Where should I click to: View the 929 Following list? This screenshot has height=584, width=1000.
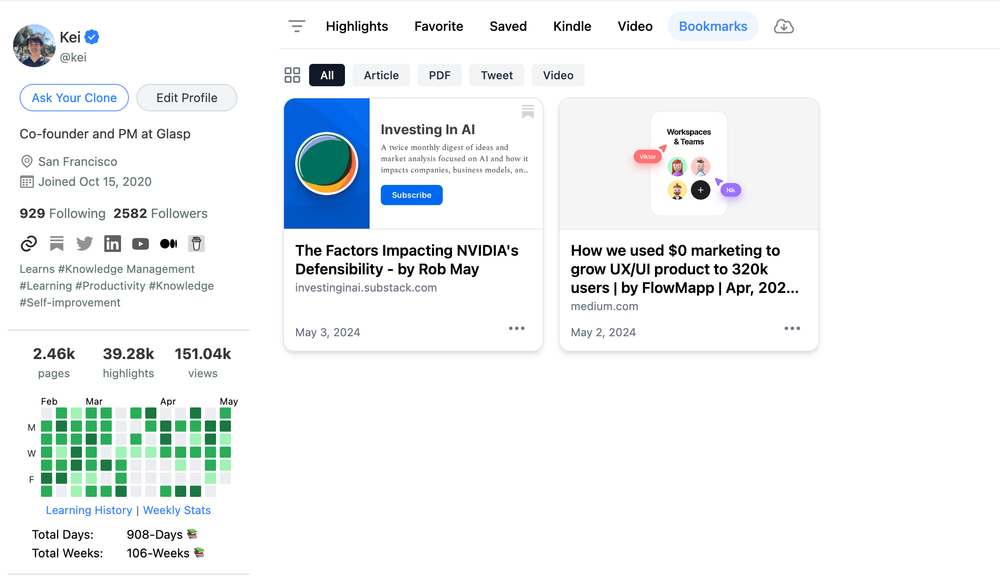point(62,214)
